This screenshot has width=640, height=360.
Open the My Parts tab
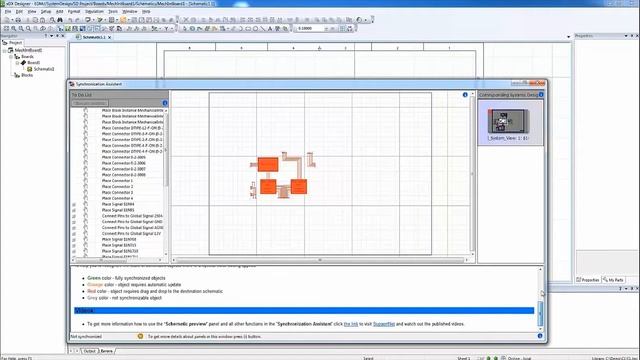tap(613, 280)
